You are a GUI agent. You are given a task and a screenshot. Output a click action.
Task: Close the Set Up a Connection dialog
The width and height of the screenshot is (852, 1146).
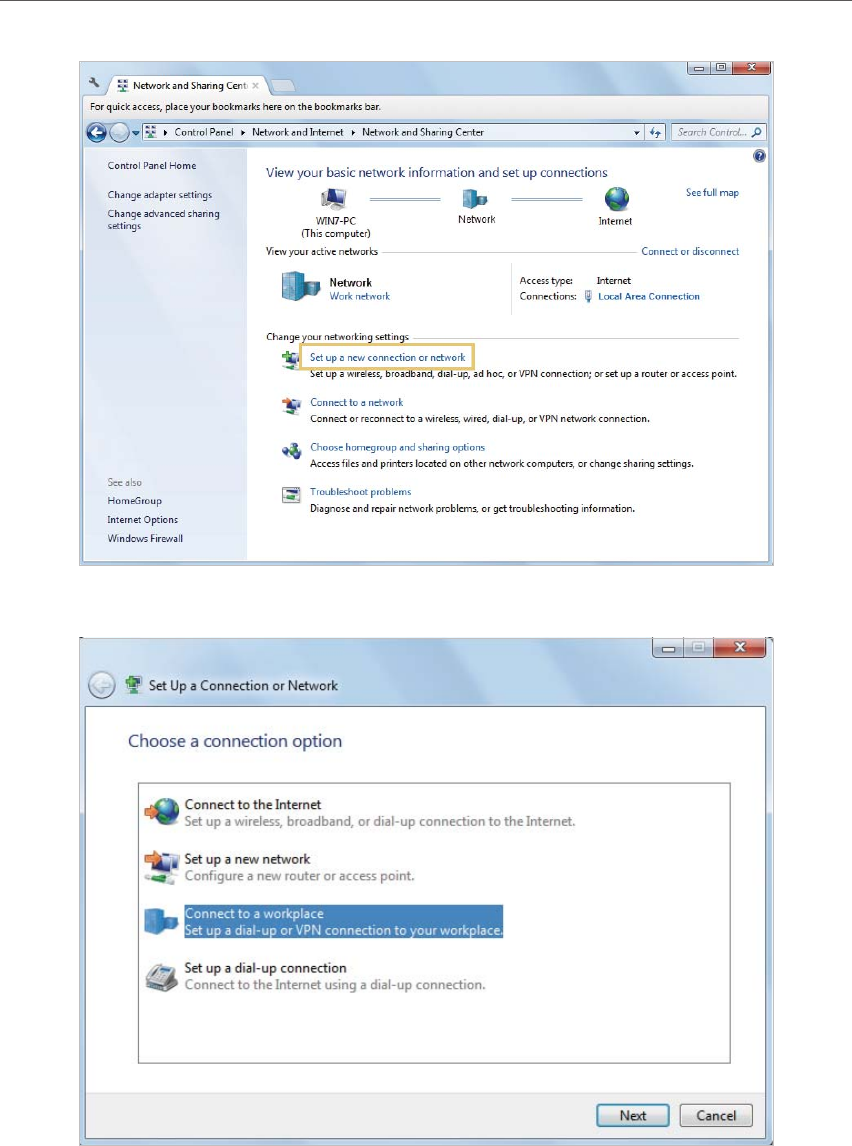click(739, 648)
